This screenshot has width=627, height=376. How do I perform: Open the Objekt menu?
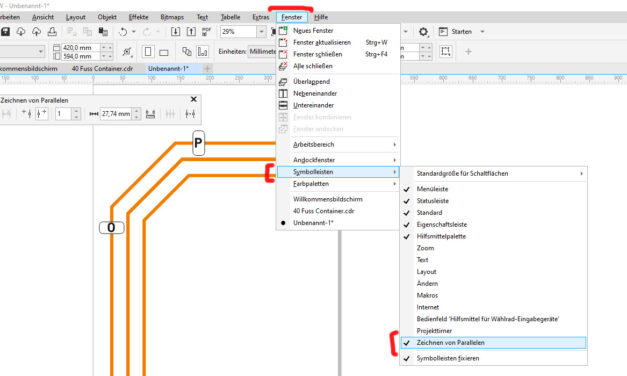tap(107, 17)
